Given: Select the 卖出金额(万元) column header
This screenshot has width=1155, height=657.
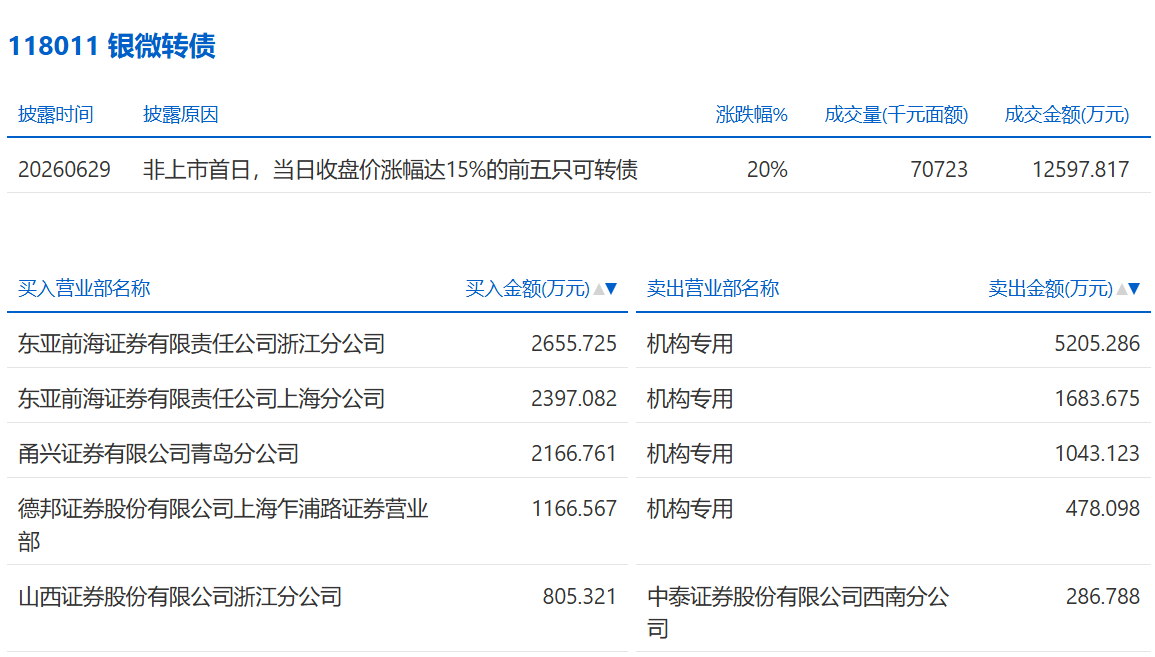Looking at the screenshot, I should [1050, 289].
